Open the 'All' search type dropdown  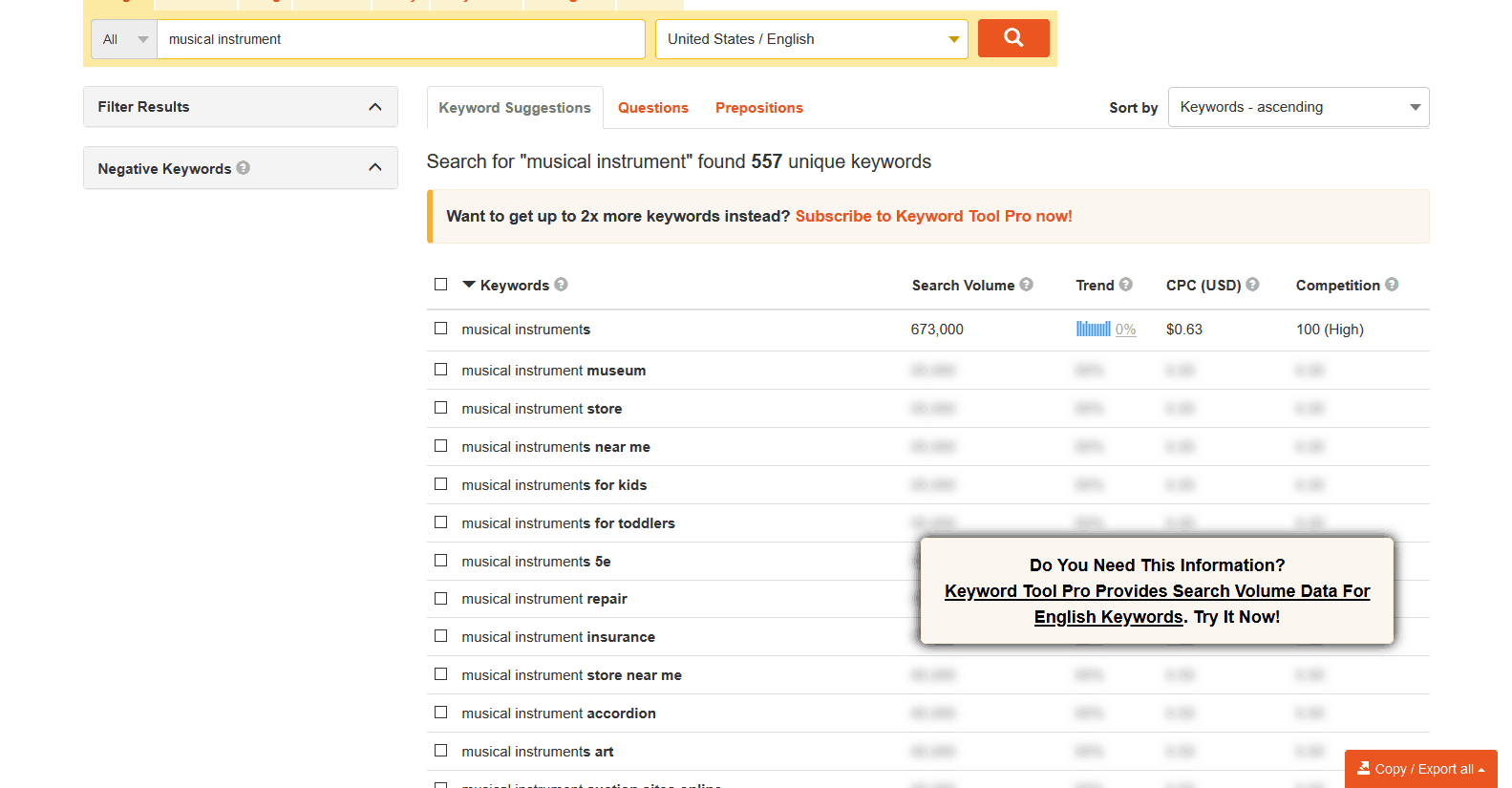coord(124,39)
